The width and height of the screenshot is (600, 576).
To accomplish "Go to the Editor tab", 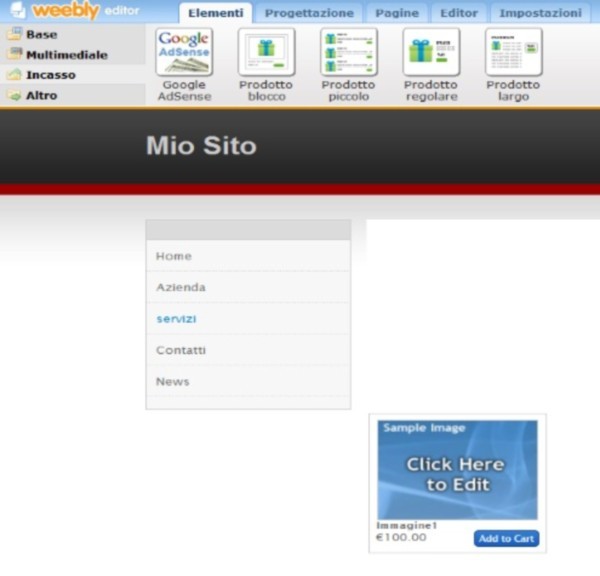I will (459, 13).
